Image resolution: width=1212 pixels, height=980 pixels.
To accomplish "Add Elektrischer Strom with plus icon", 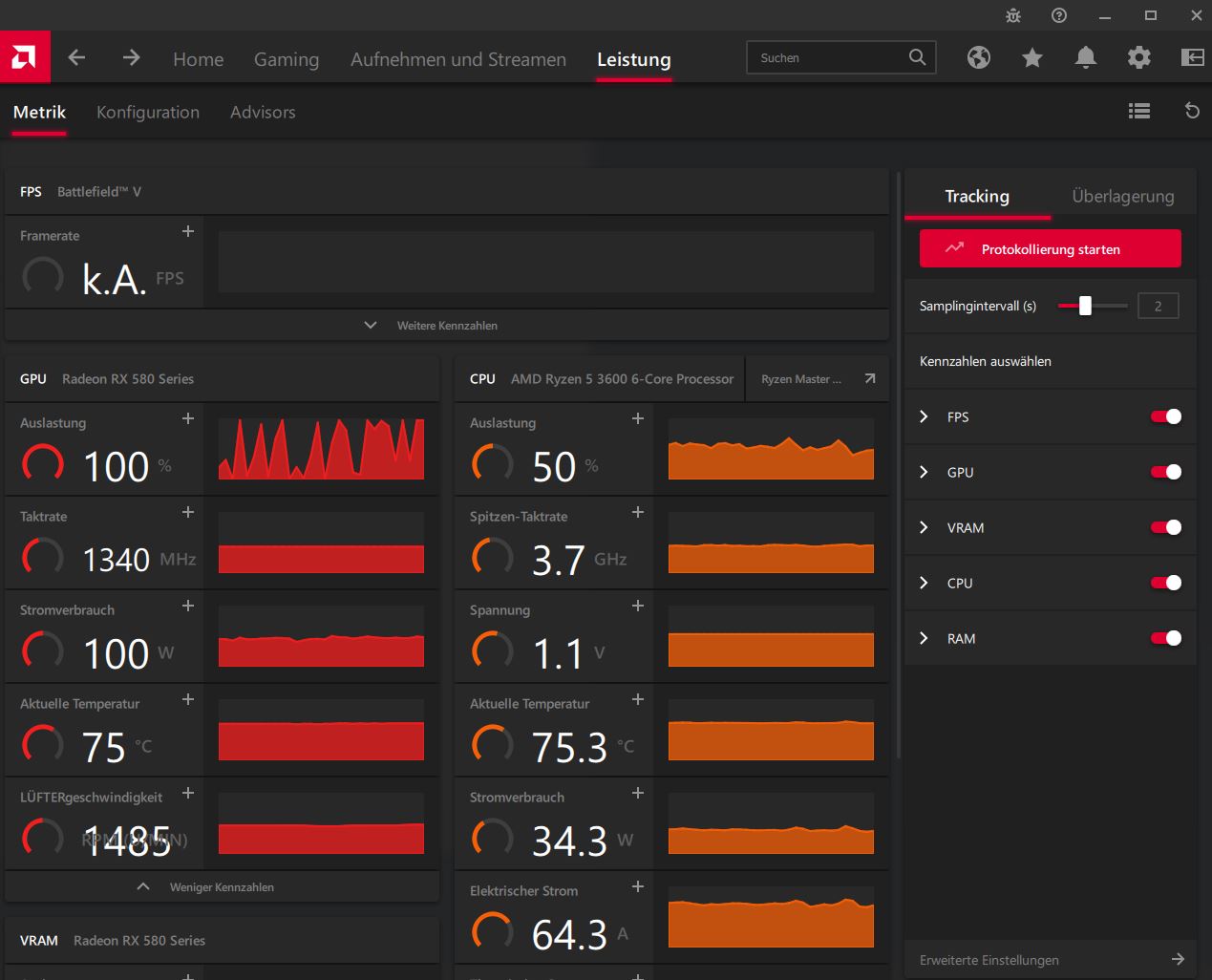I will tap(638, 886).
